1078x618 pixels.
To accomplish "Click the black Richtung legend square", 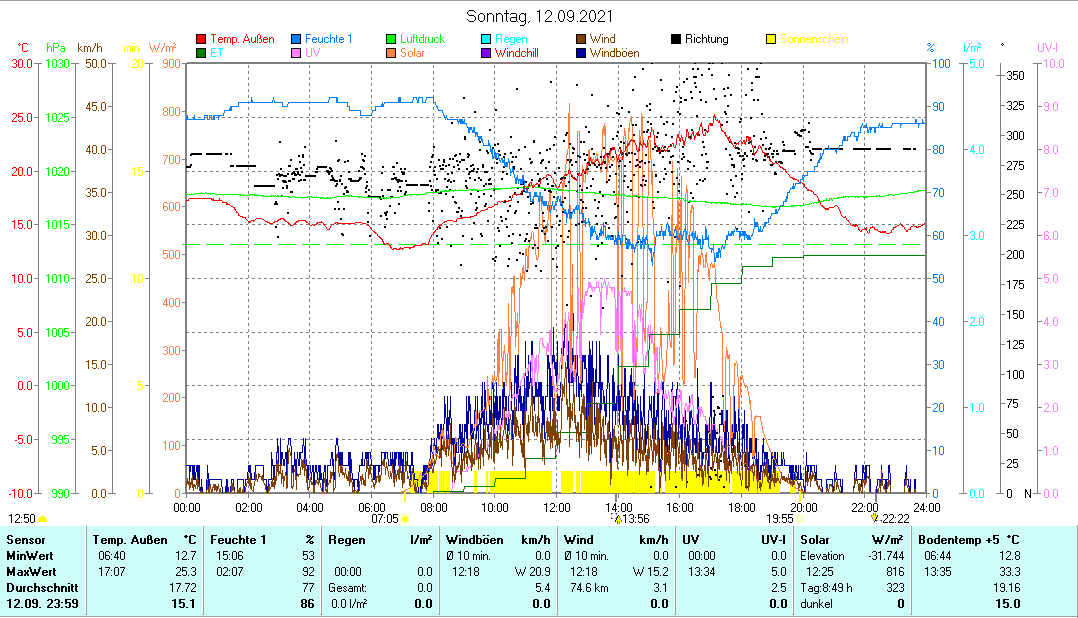I will [676, 40].
